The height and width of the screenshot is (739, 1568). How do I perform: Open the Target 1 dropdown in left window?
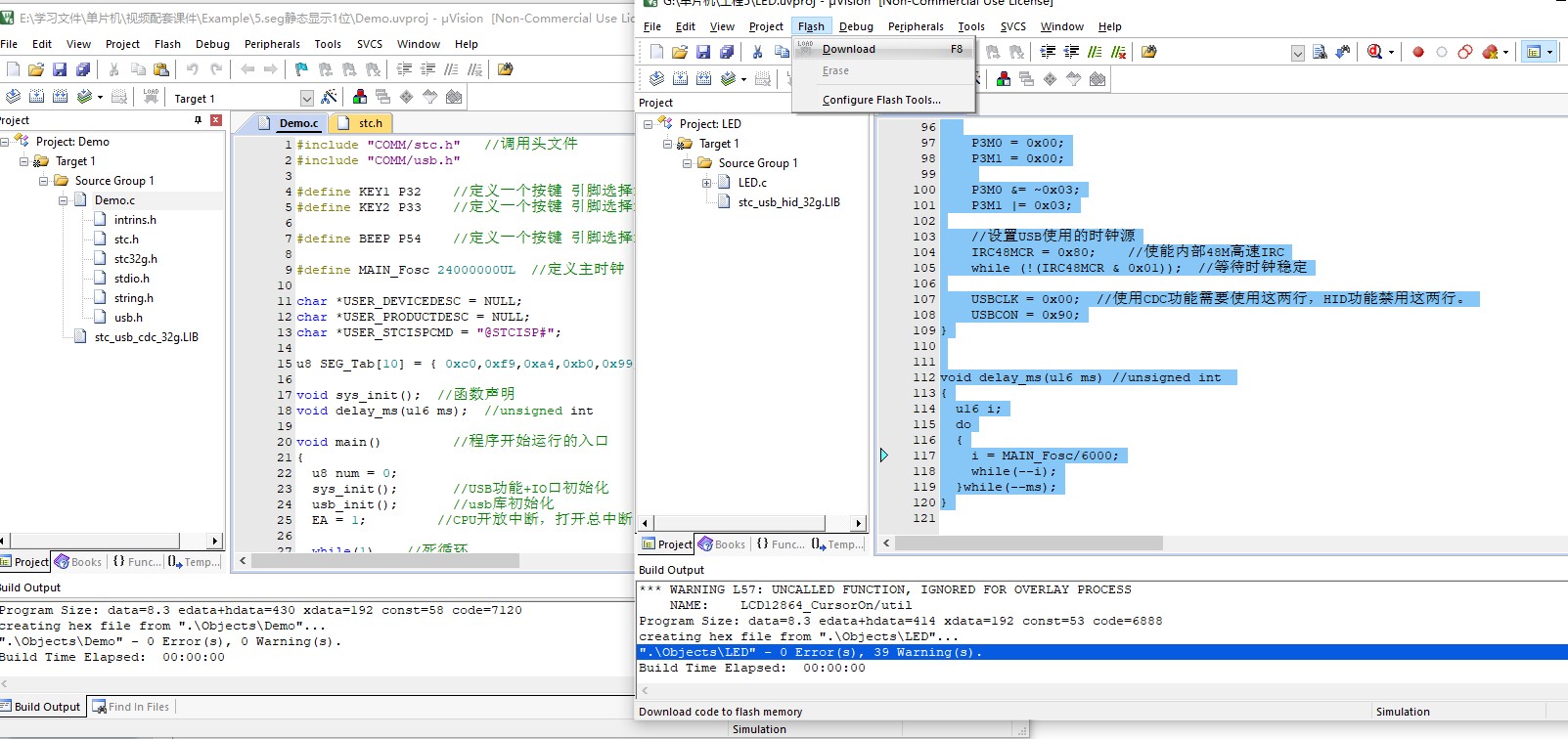point(306,98)
